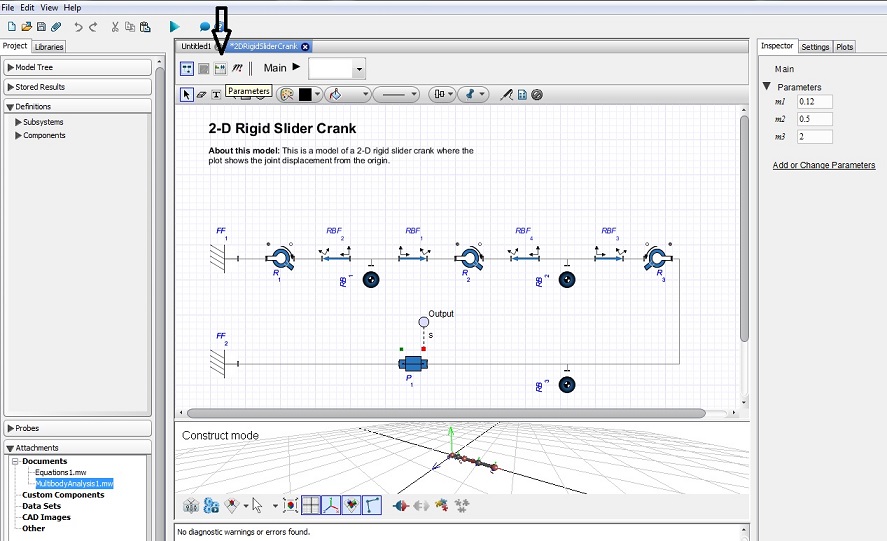887x541 pixels.
Task: Click Add or Change Parameters link
Action: coord(823,165)
